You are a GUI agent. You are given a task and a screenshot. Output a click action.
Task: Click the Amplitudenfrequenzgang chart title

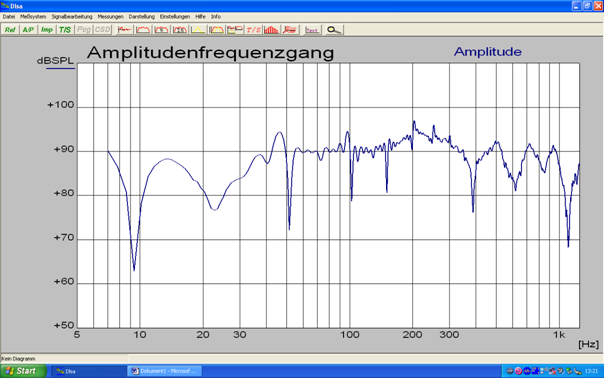[210, 53]
